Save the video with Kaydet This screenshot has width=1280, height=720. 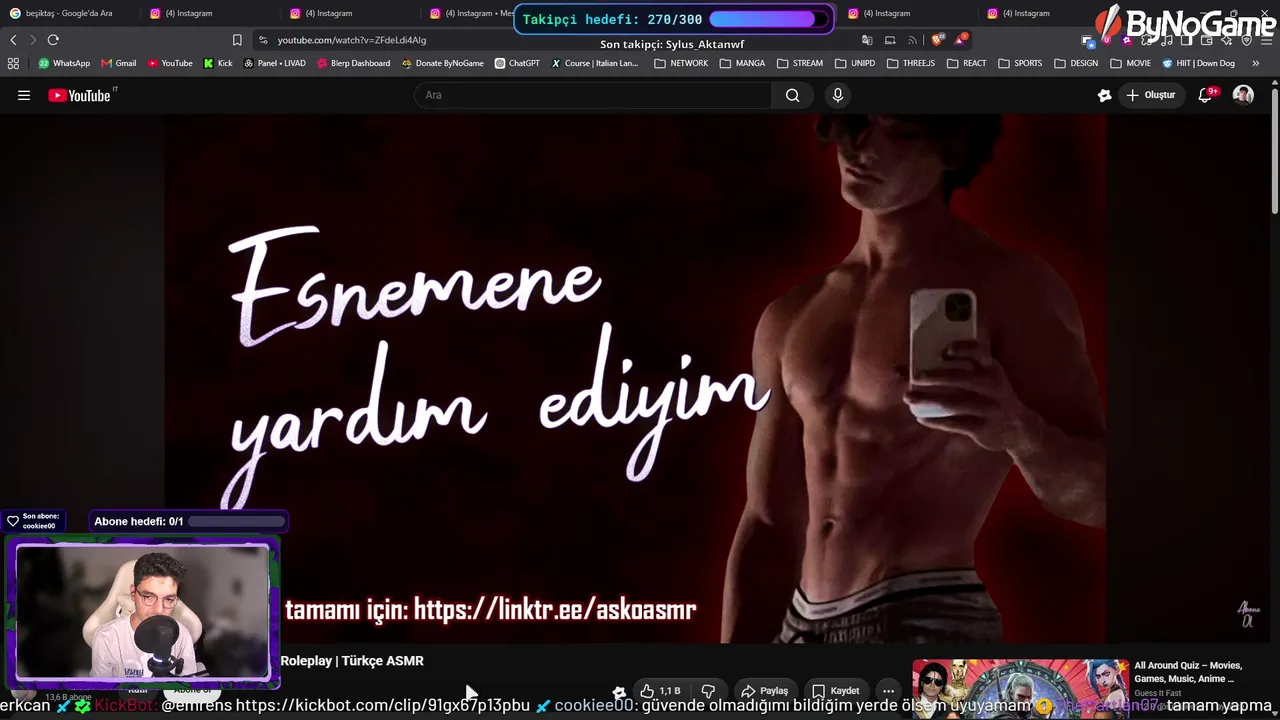coord(836,691)
